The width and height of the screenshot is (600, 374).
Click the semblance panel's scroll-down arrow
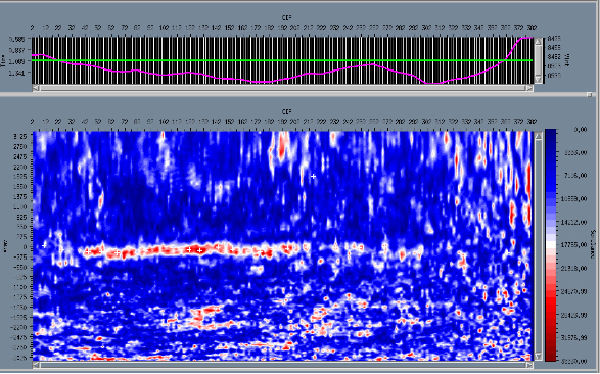tap(538, 357)
